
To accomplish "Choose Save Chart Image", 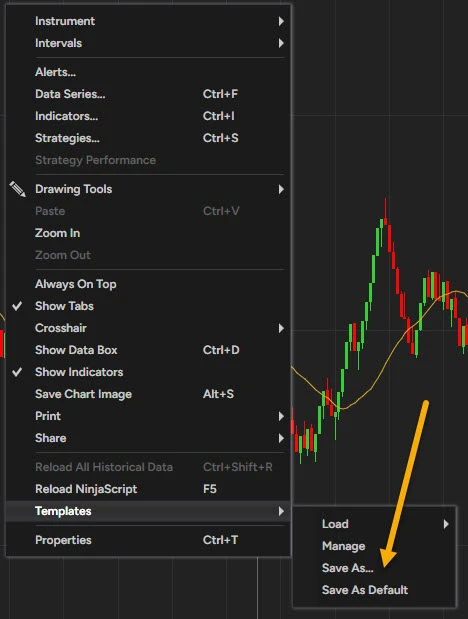I will (x=149, y=394).
